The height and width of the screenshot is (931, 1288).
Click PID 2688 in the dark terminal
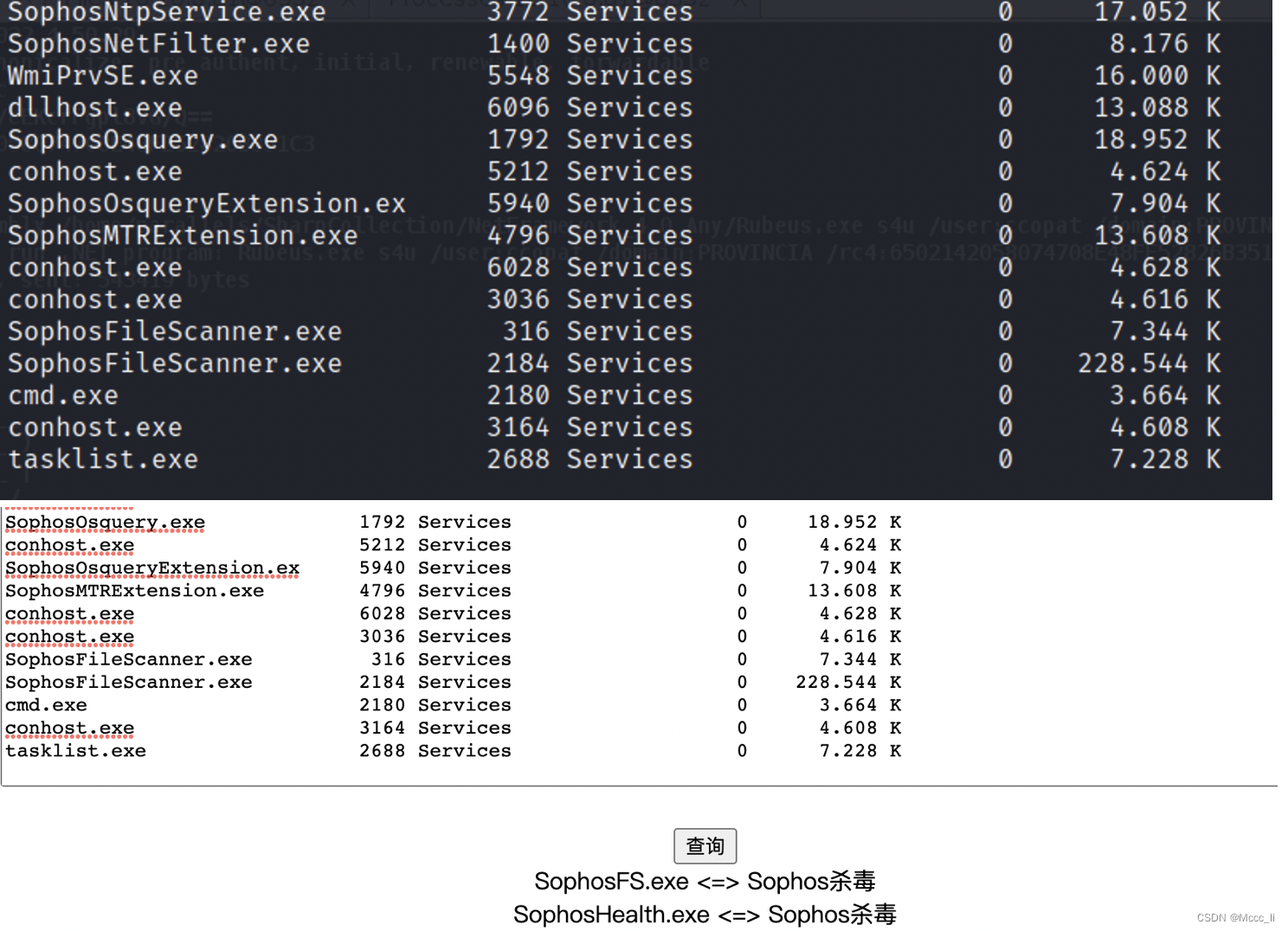518,460
